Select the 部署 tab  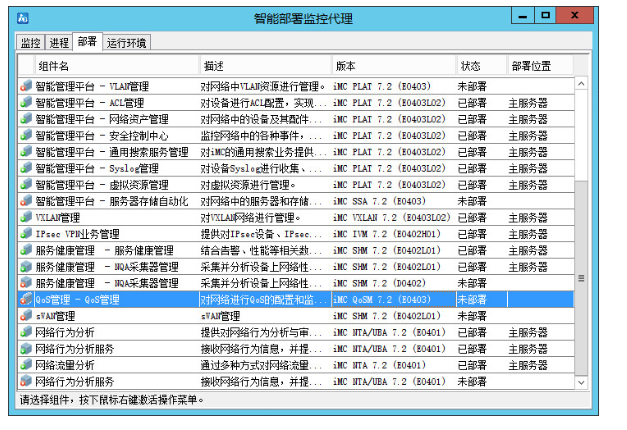pyautogui.click(x=88, y=41)
